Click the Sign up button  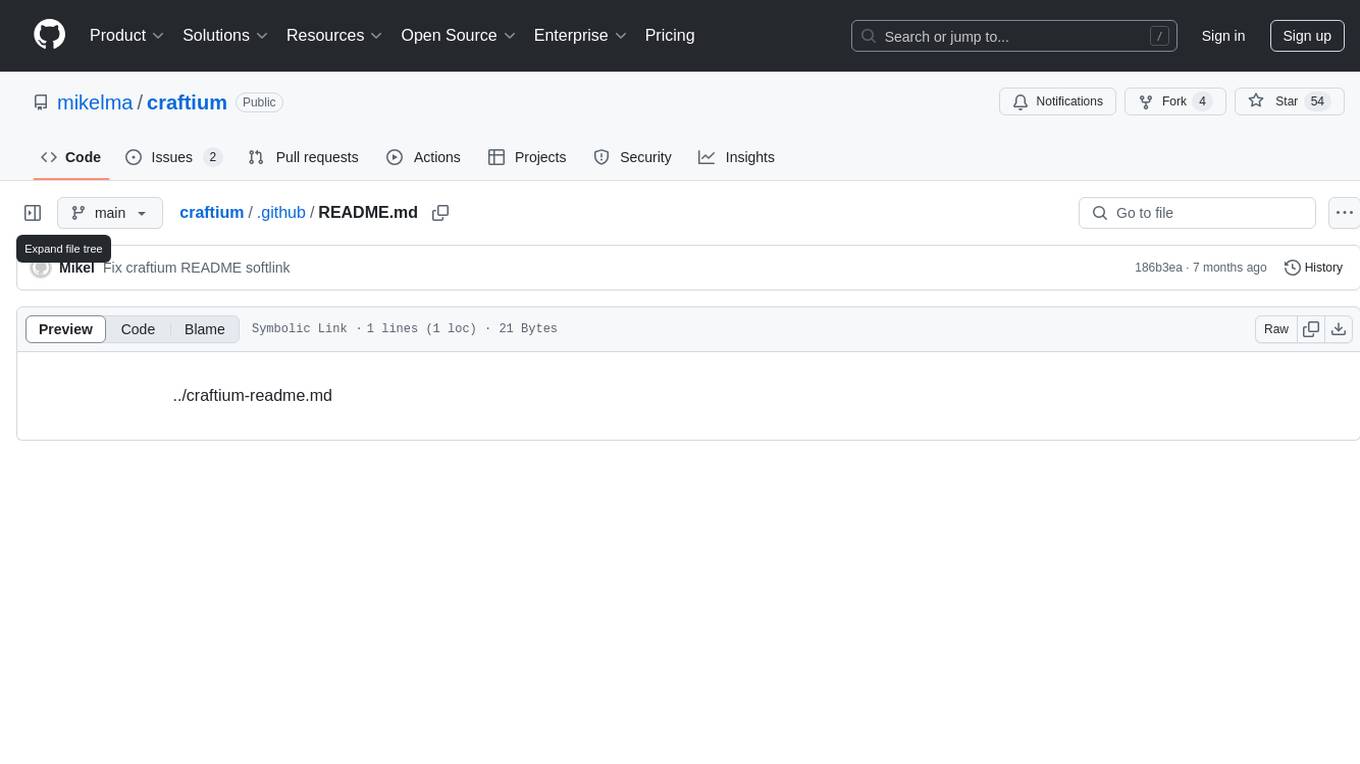point(1306,36)
